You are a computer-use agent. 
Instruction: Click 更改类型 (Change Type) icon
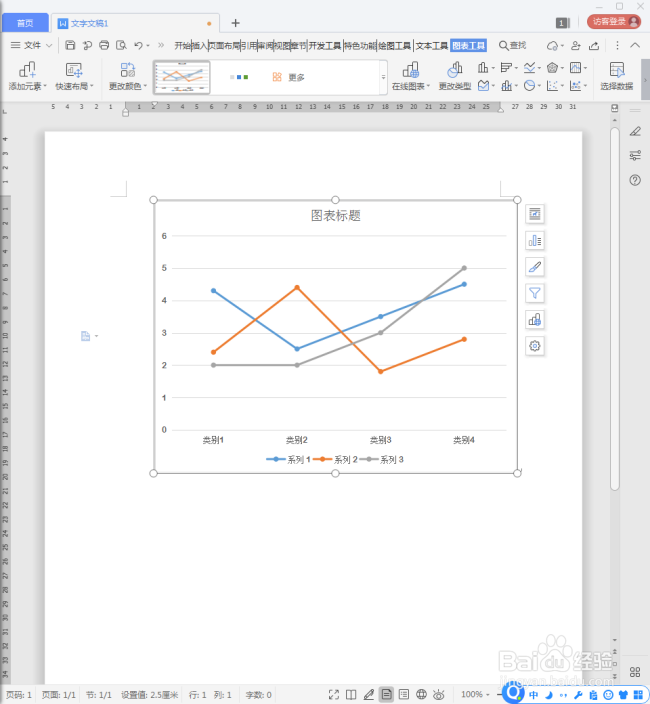point(455,76)
